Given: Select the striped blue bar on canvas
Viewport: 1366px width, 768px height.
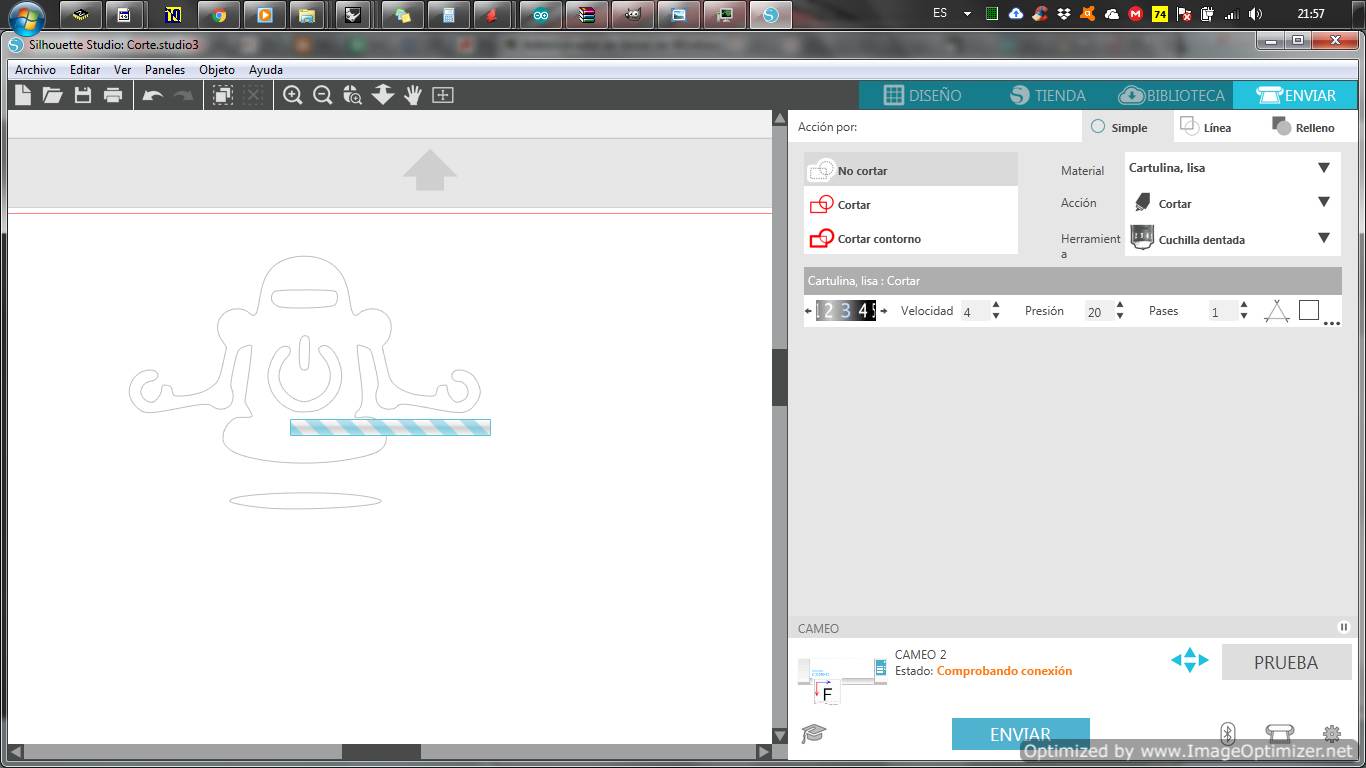Looking at the screenshot, I should [390, 427].
